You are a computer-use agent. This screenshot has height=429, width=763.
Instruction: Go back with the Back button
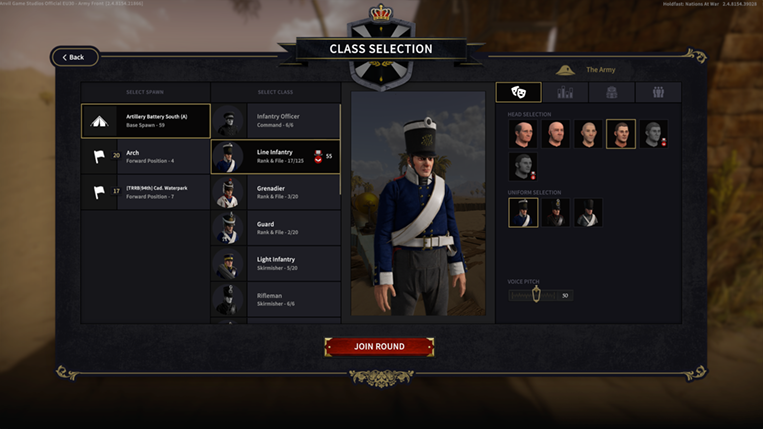coord(75,57)
